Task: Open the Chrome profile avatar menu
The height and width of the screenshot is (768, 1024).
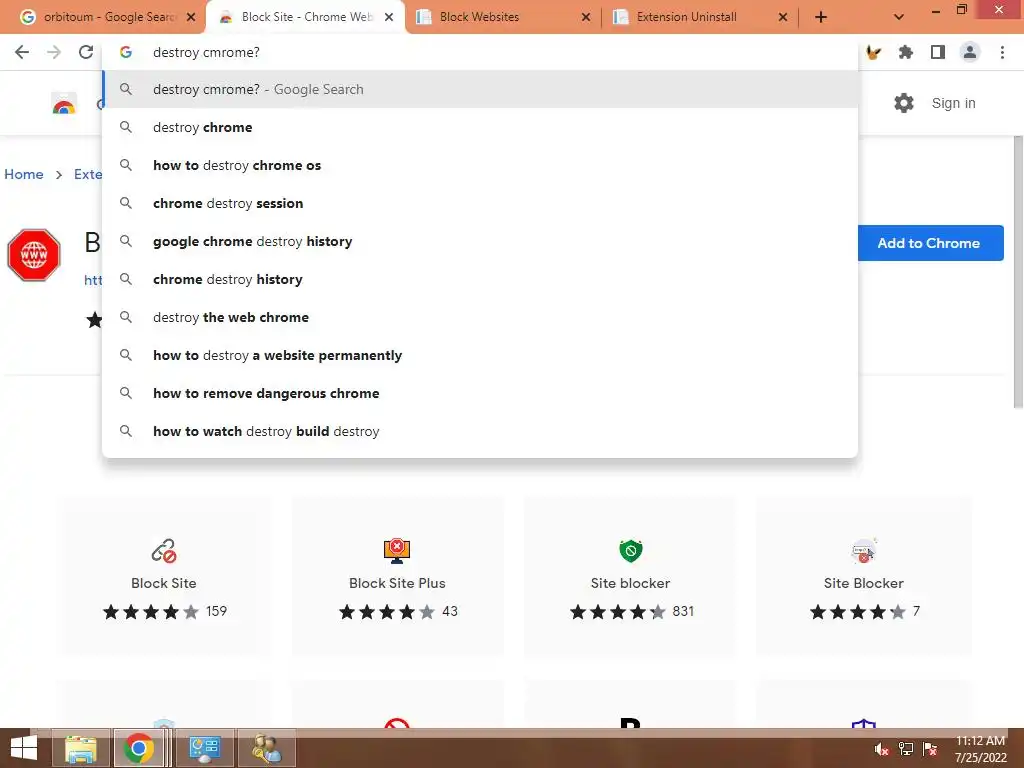Action: point(970,52)
